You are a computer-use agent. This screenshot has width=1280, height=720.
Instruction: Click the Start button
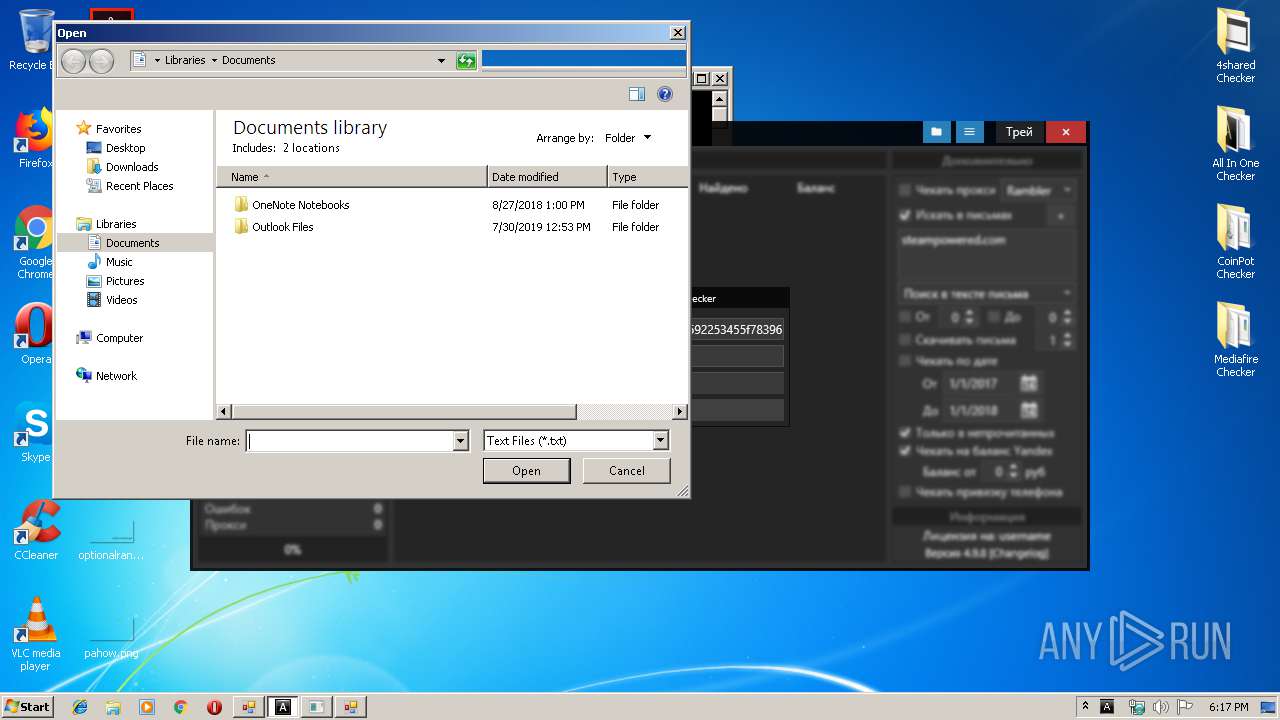click(x=27, y=707)
